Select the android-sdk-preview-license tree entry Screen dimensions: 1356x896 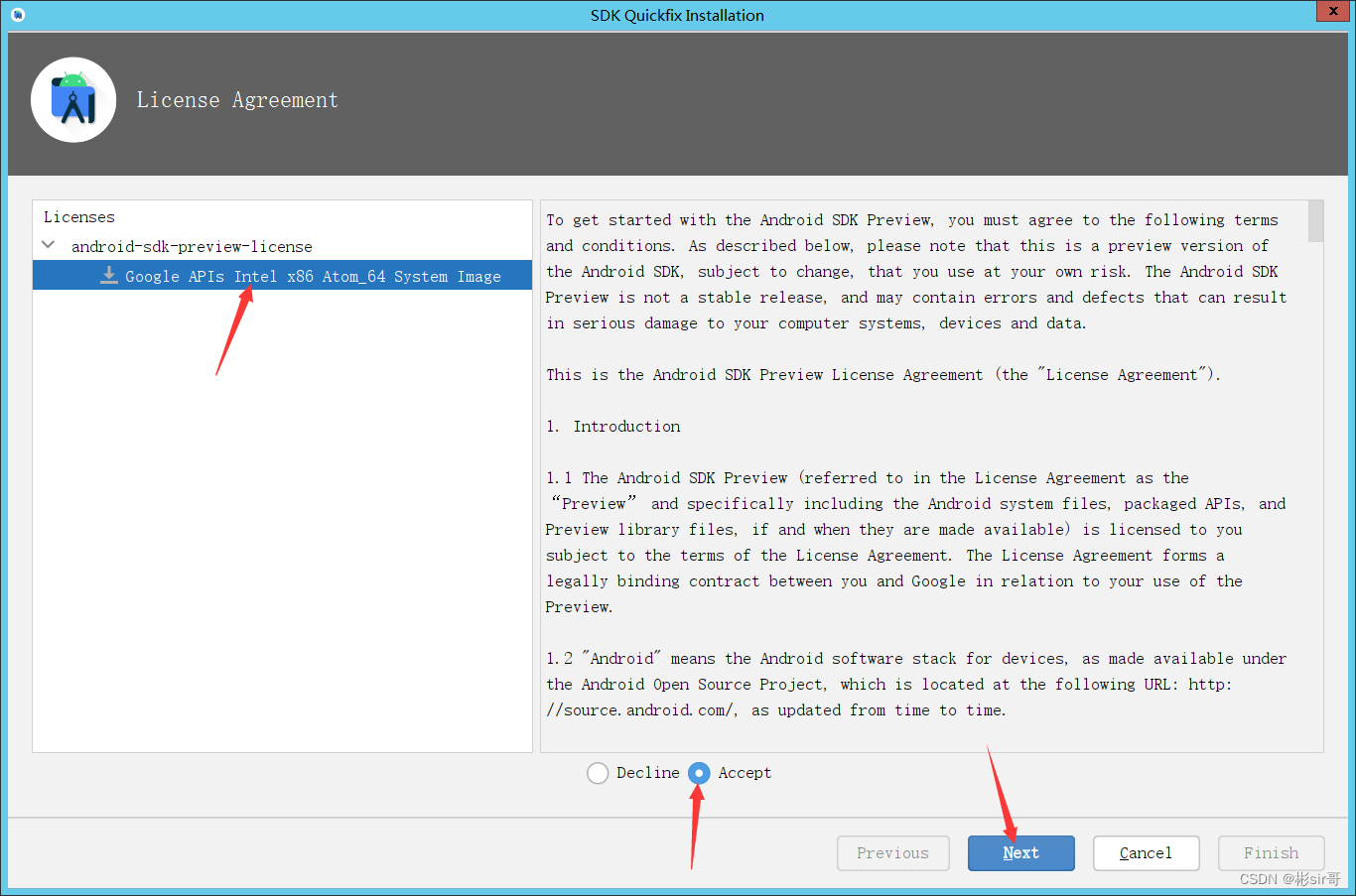192,246
